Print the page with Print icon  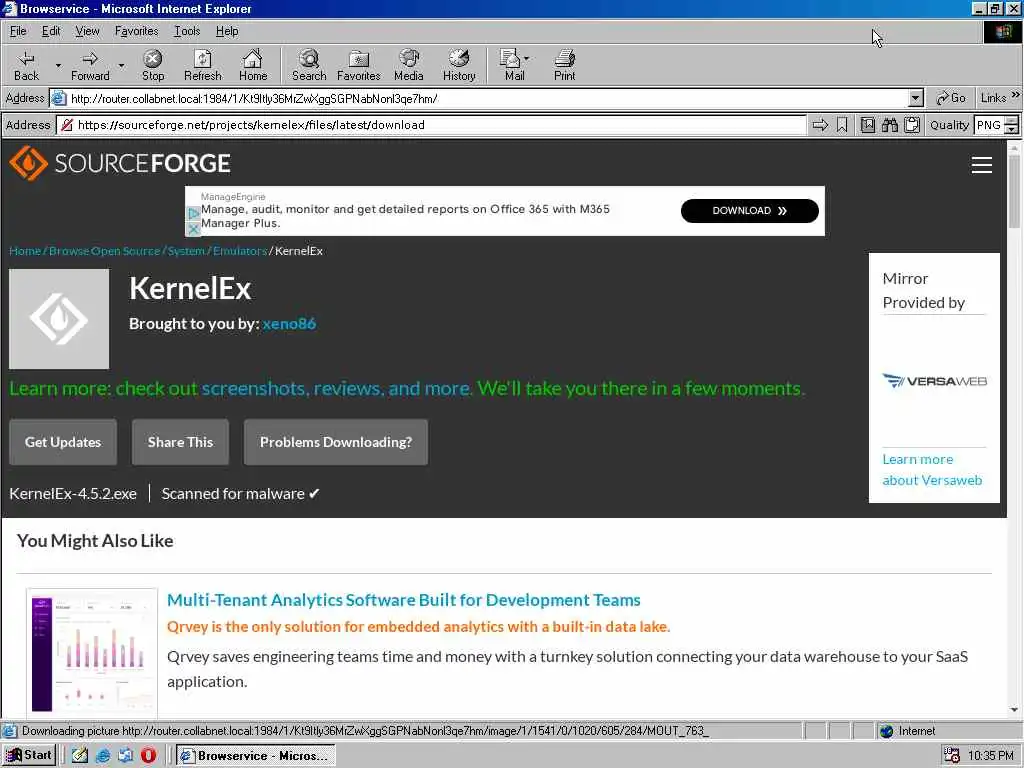[564, 65]
